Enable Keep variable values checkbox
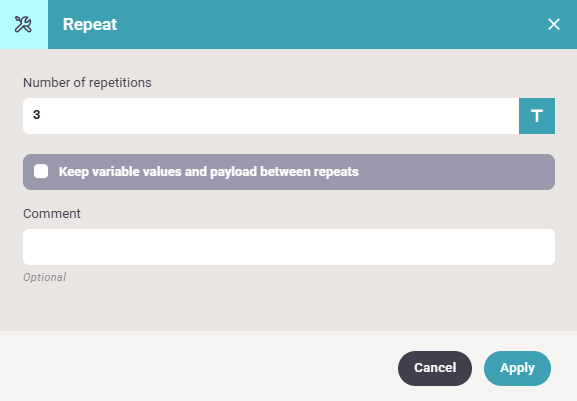The height and width of the screenshot is (401, 577). 41,171
